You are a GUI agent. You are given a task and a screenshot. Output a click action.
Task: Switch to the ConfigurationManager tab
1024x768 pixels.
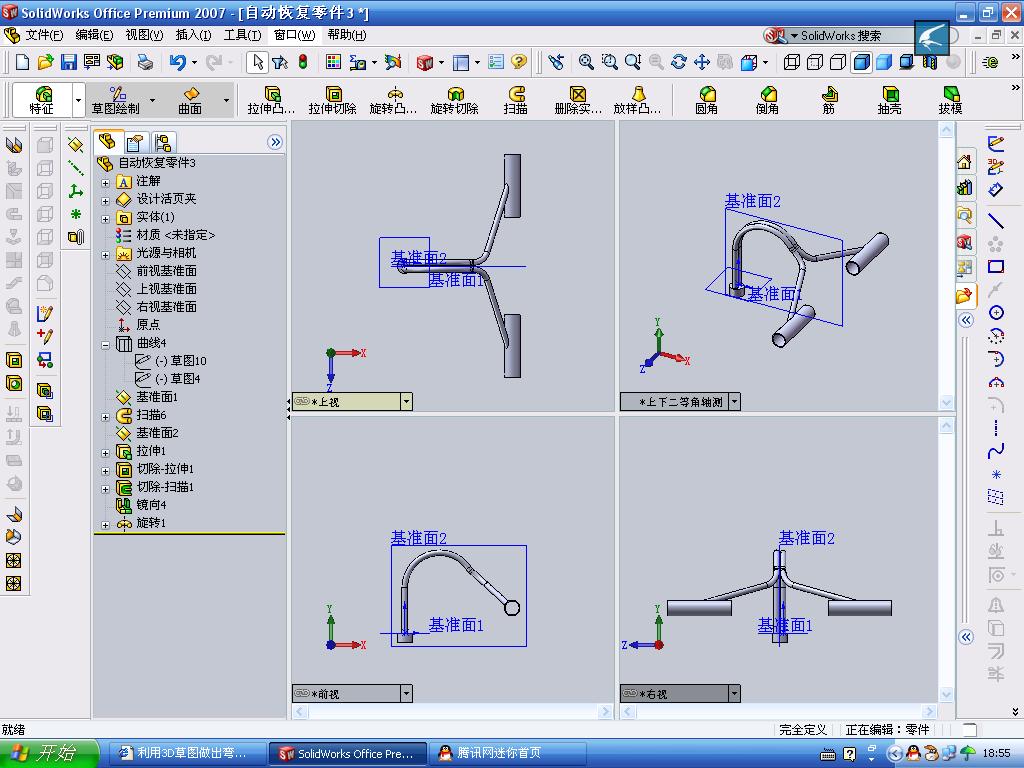coord(163,142)
